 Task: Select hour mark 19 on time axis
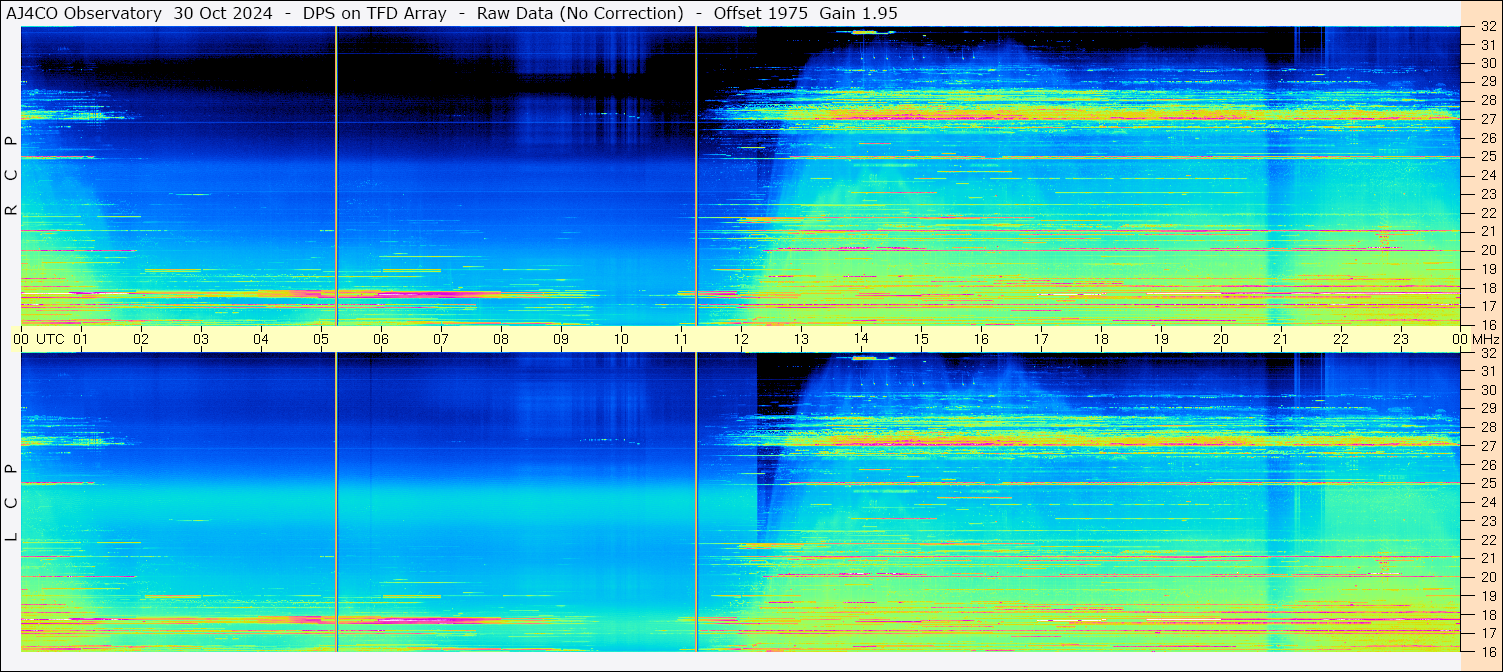[x=1161, y=339]
